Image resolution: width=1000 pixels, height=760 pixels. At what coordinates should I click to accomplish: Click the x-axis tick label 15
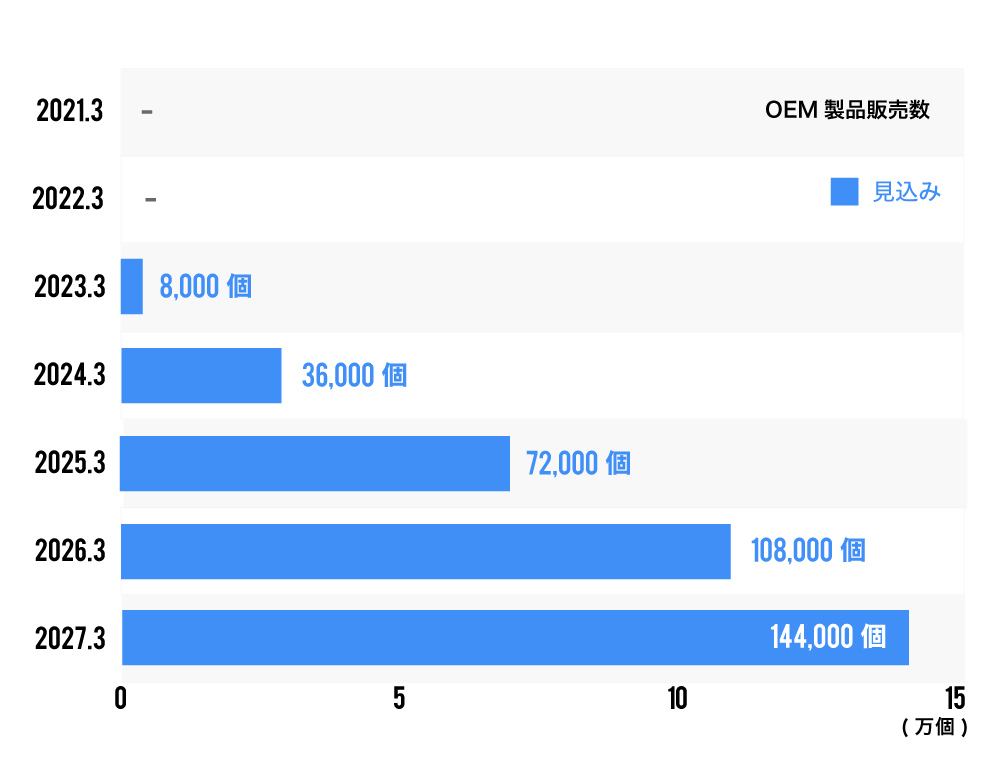(954, 698)
